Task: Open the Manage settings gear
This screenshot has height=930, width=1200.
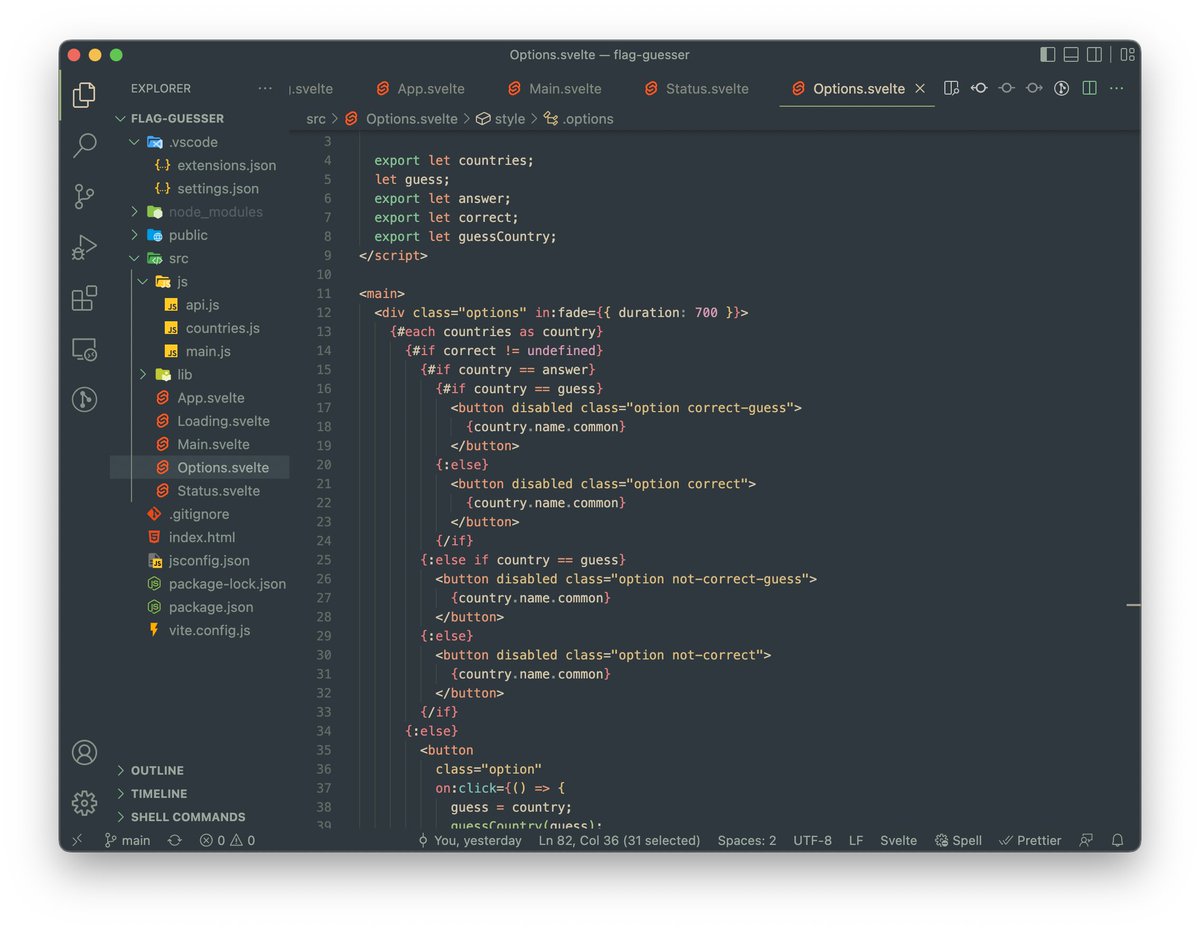Action: [85, 802]
